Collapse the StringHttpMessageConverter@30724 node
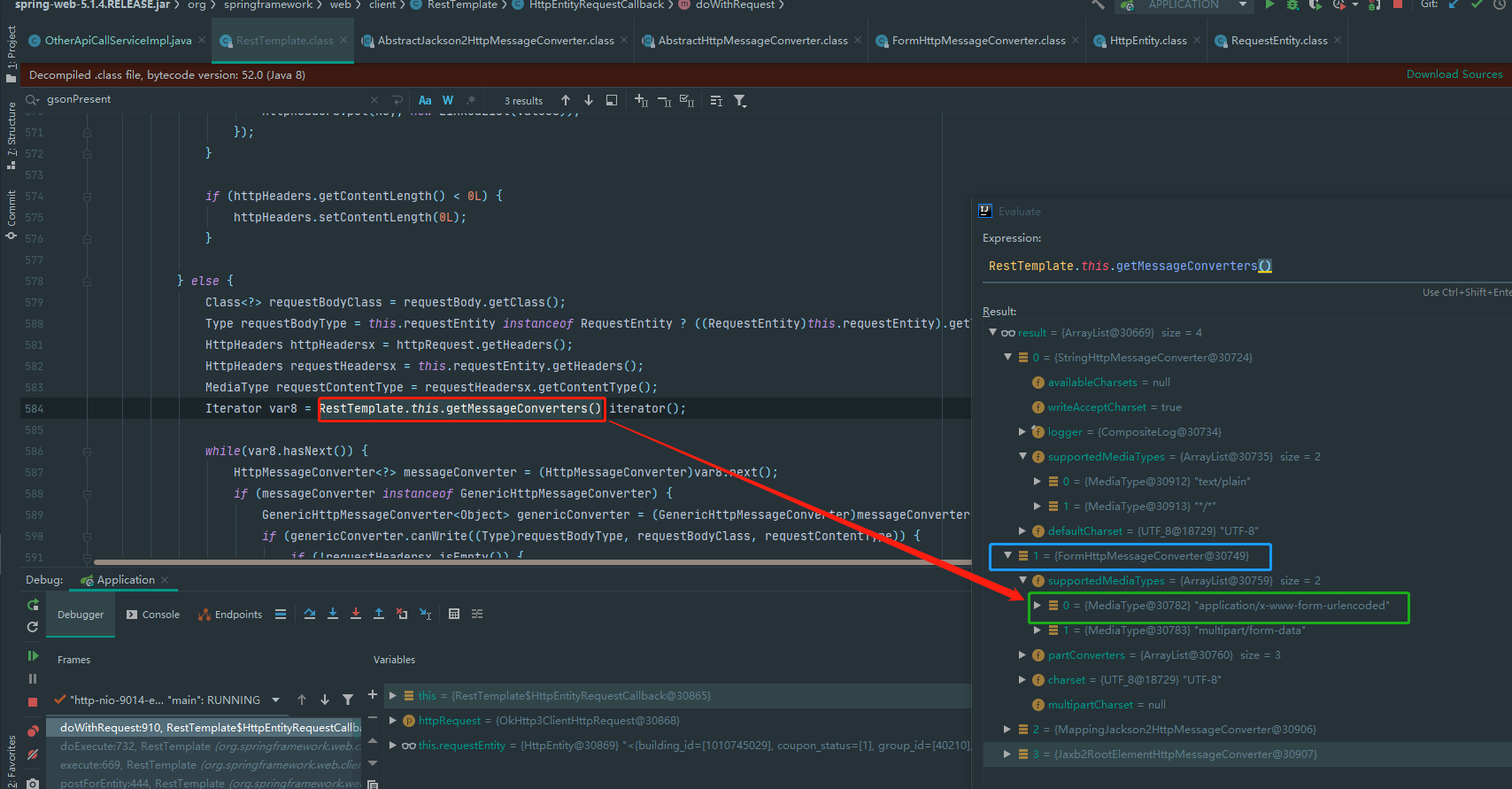1512x789 pixels. [1007, 357]
